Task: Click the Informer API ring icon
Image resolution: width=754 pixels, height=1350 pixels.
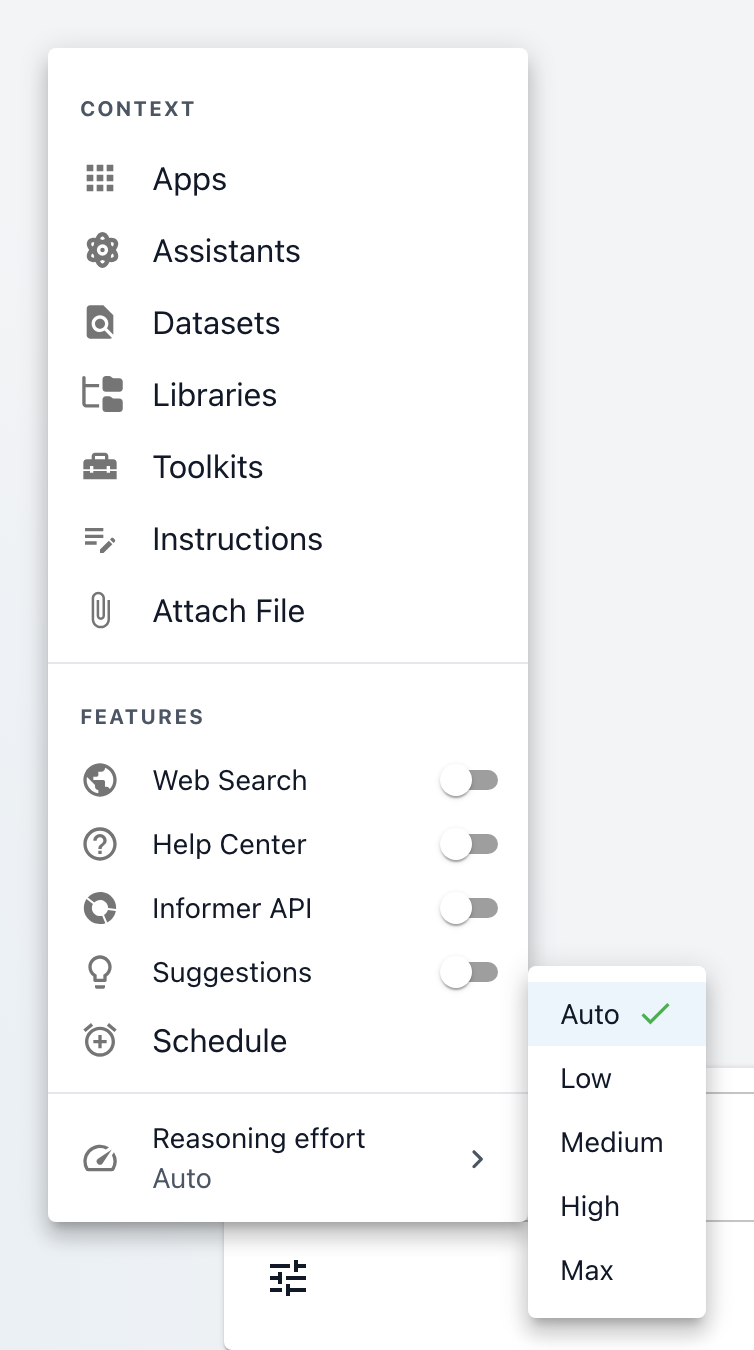Action: (100, 908)
